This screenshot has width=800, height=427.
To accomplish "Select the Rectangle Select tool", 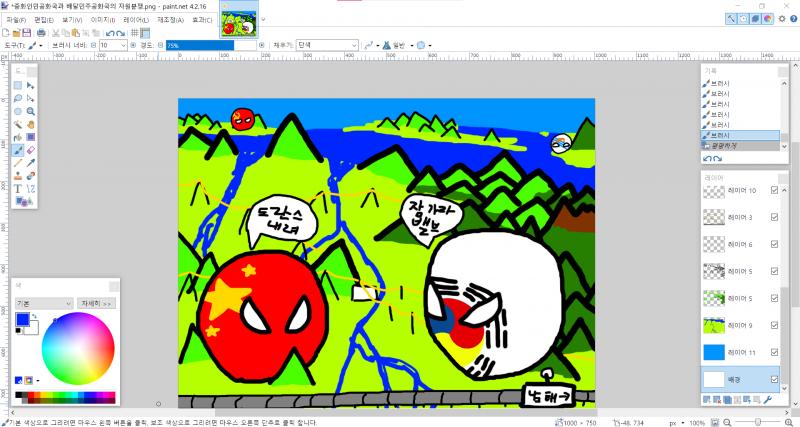I will click(18, 85).
